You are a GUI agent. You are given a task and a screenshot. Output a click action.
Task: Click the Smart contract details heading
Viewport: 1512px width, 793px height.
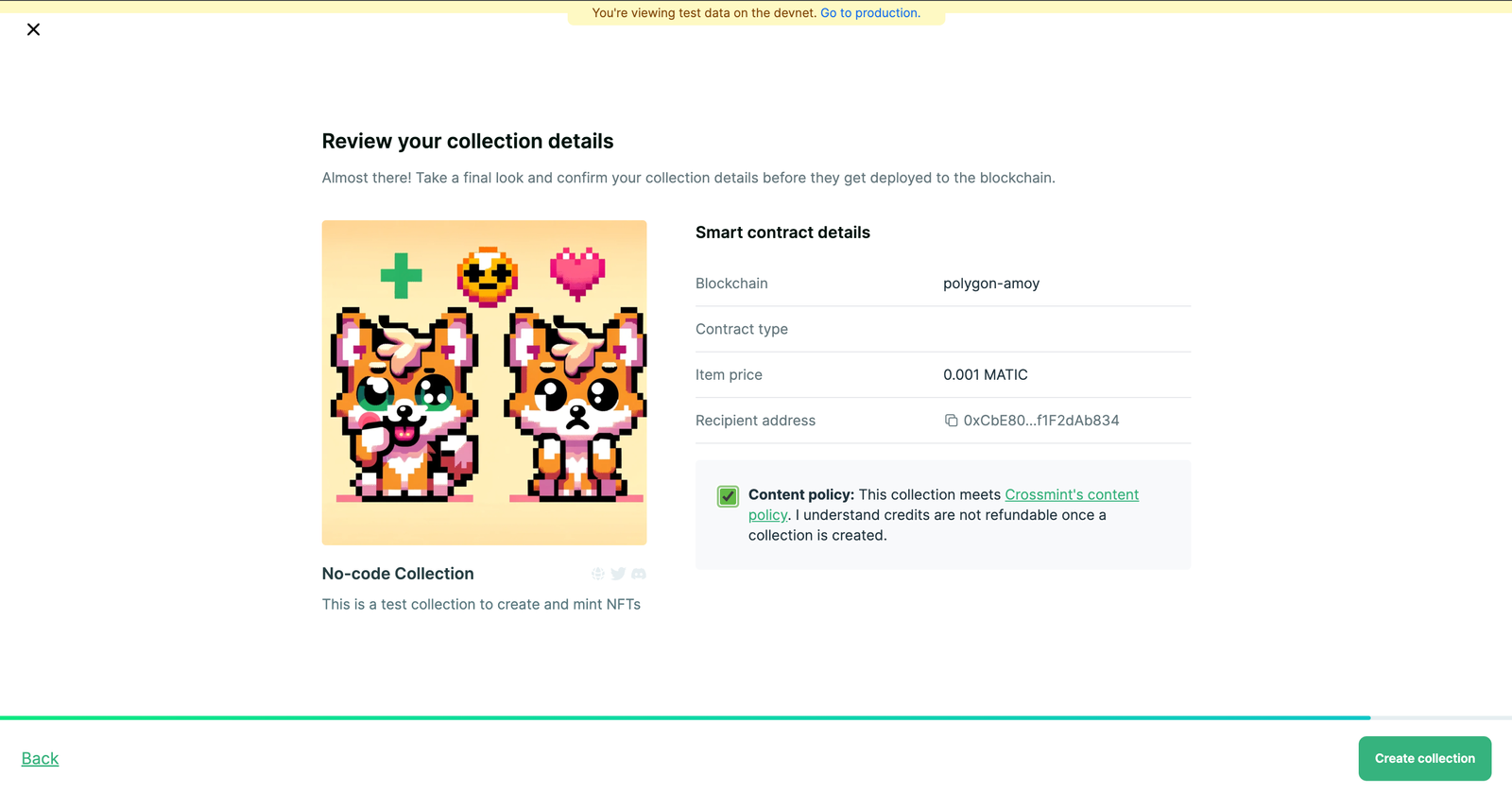click(x=782, y=232)
